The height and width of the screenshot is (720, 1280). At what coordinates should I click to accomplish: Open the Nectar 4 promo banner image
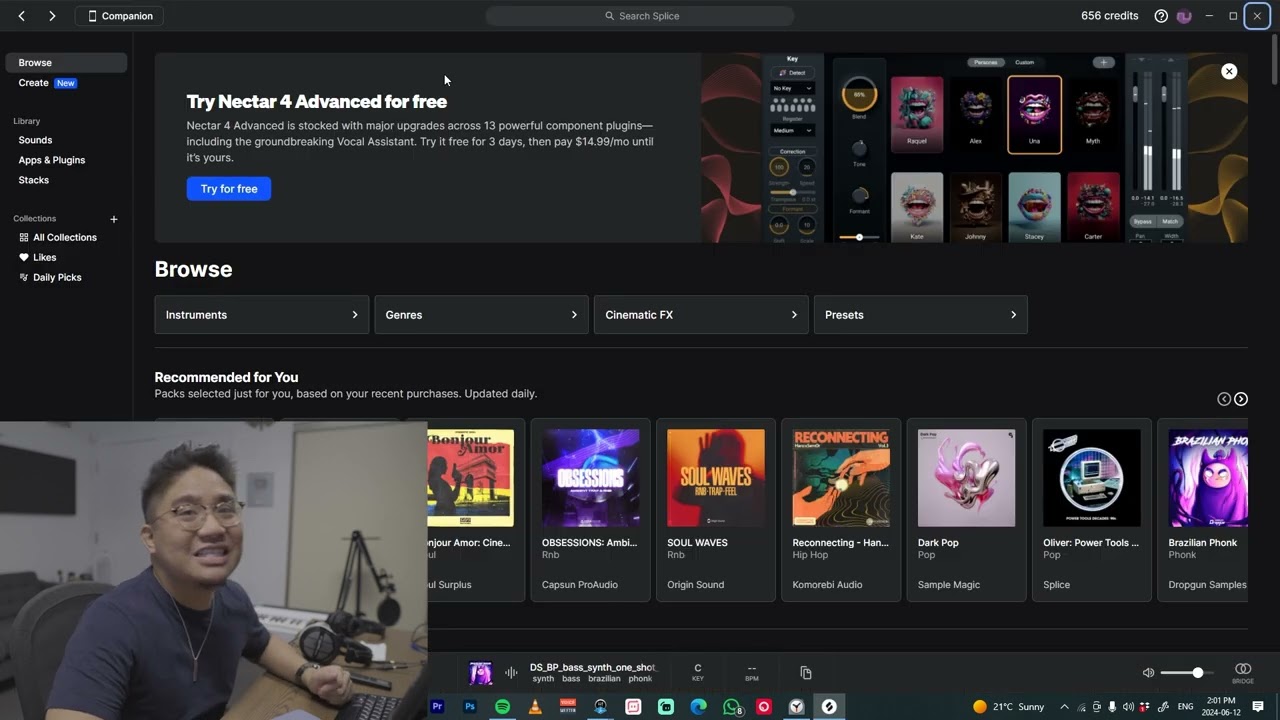[x=974, y=148]
